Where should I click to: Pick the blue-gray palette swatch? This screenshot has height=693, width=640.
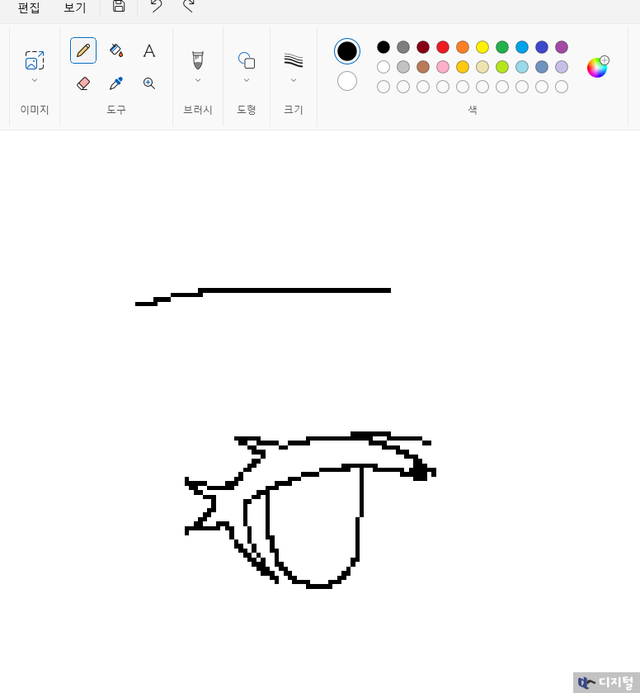[542, 67]
